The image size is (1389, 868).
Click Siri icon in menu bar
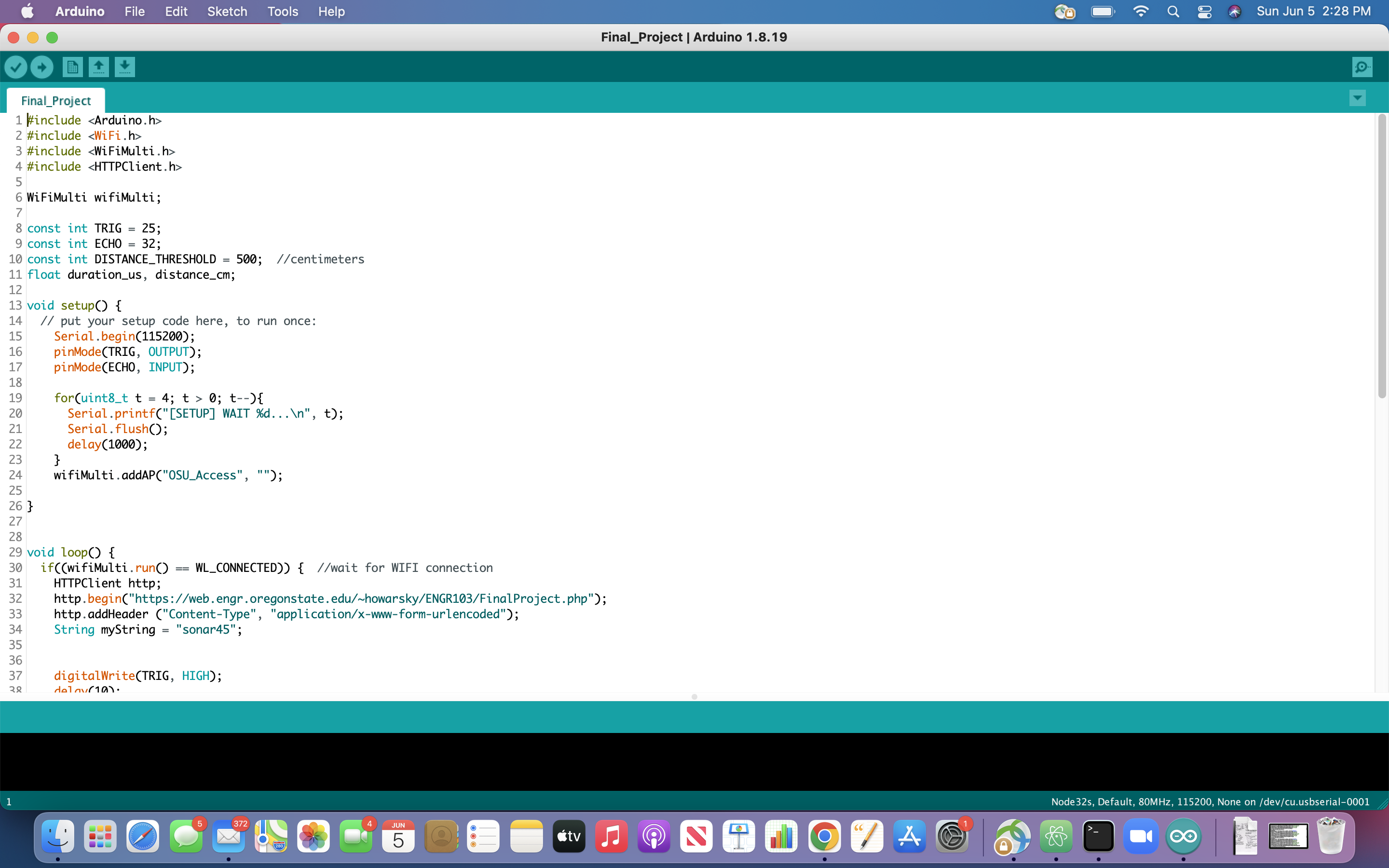[1235, 12]
